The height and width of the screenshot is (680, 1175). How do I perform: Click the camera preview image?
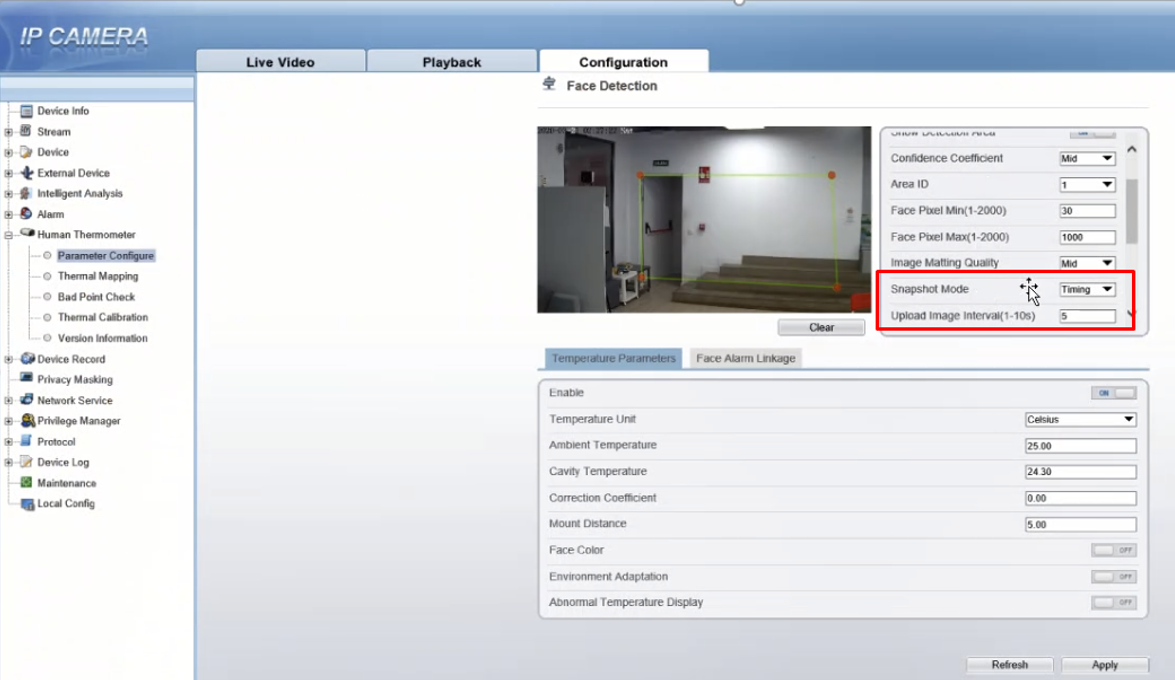[x=704, y=220]
